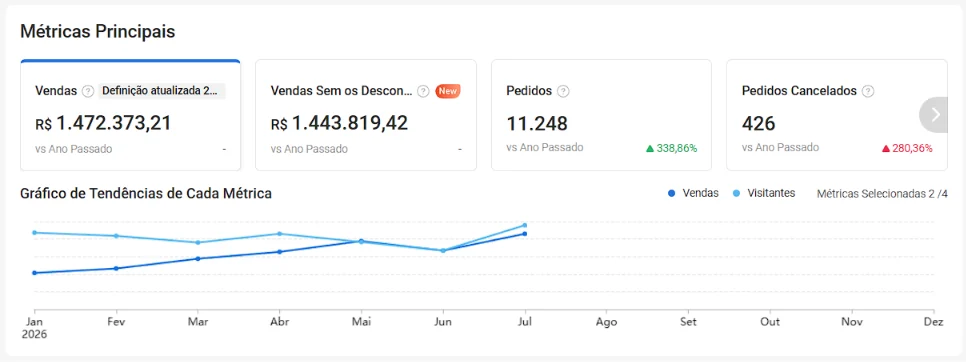Click Visitantes data point for Abr
This screenshot has width=966, height=362.
click(280, 234)
